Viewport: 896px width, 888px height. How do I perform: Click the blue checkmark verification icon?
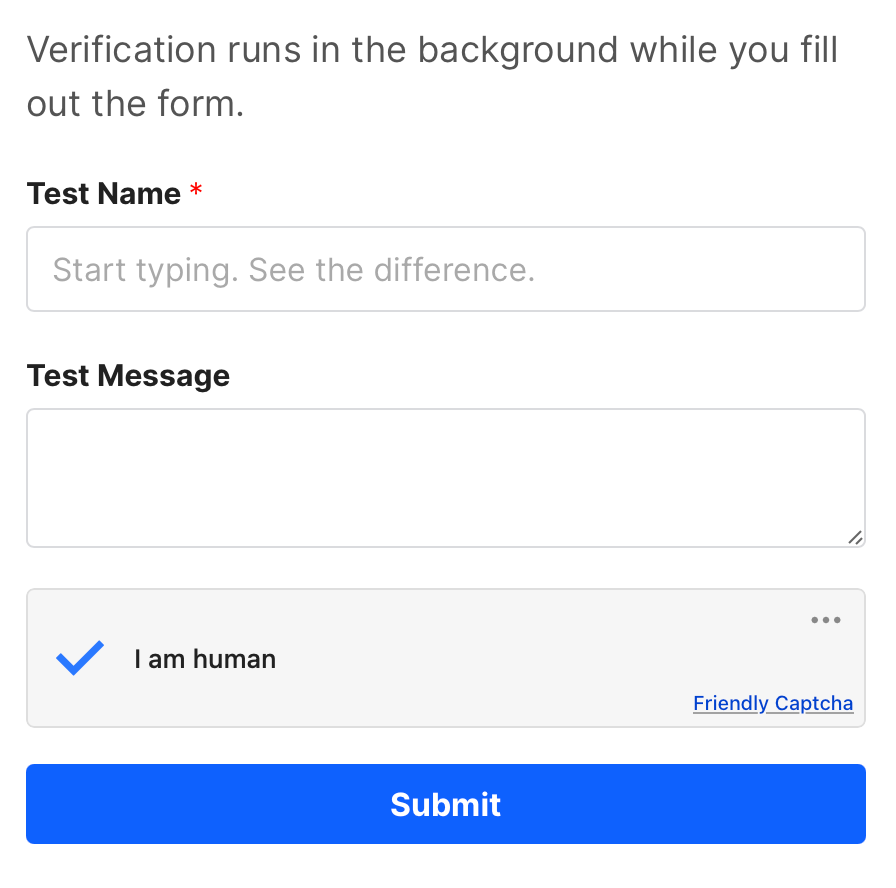click(80, 658)
